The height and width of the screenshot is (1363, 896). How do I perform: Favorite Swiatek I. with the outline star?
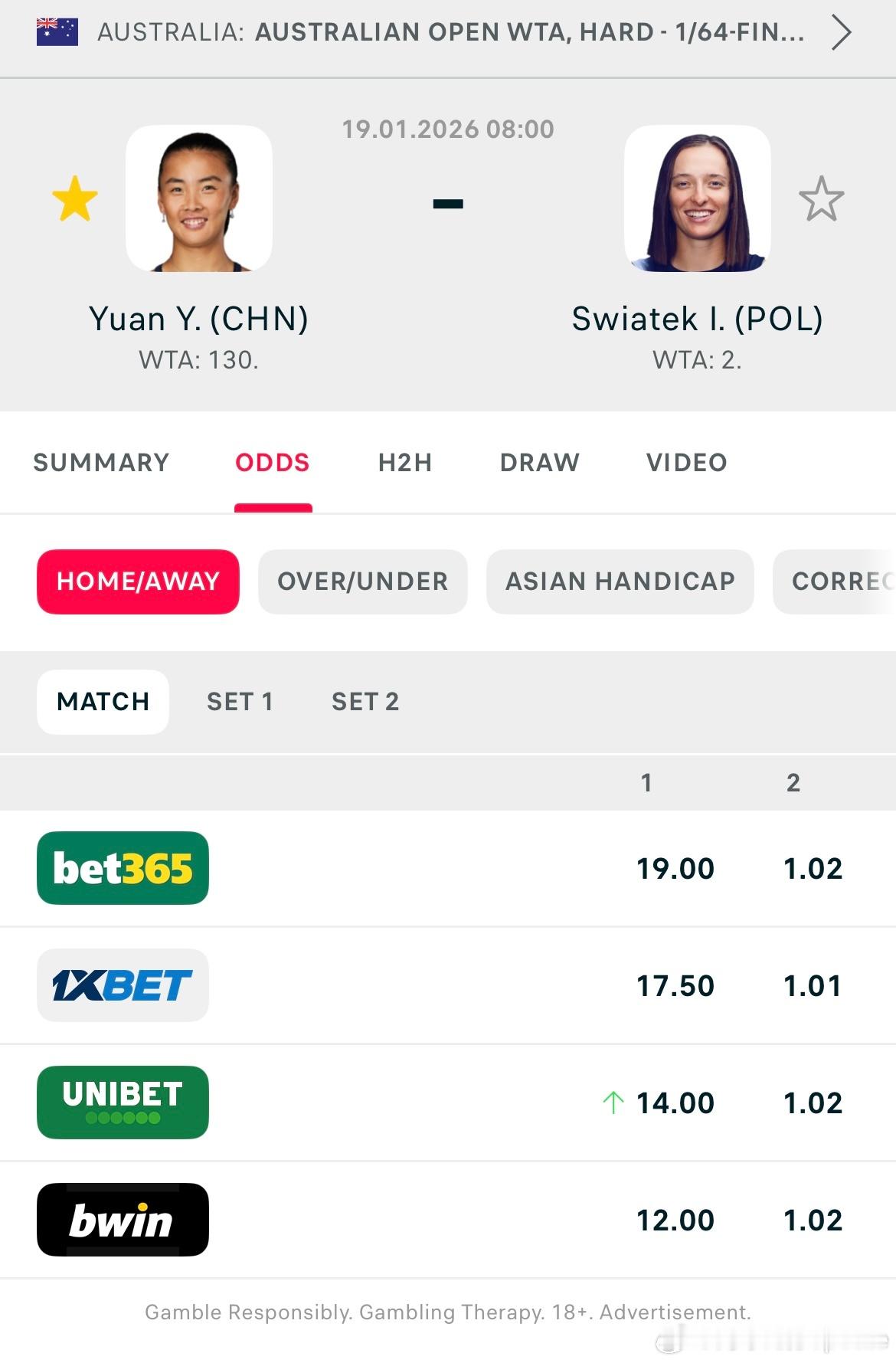tap(821, 199)
